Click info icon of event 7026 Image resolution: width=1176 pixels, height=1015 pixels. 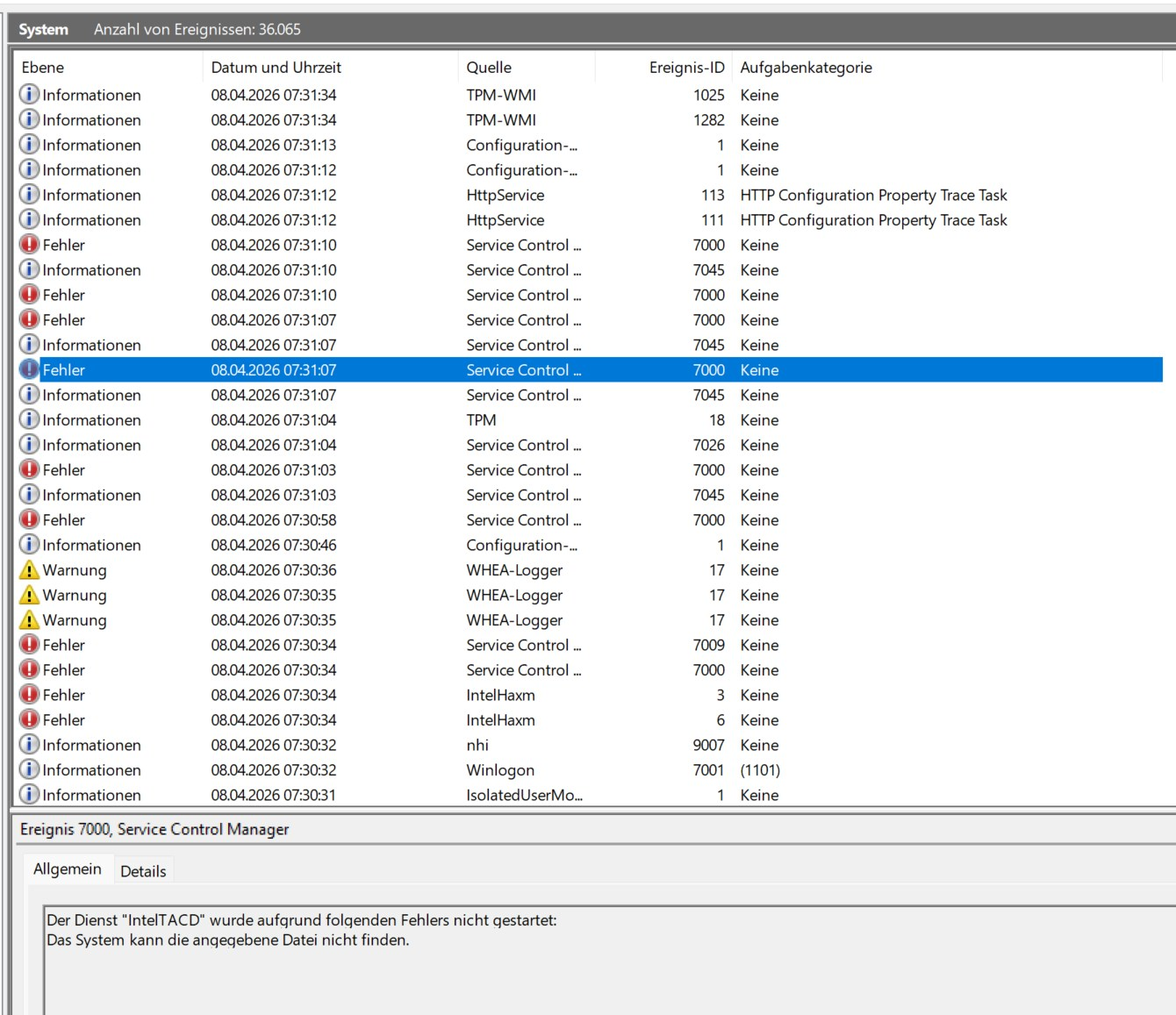click(x=29, y=444)
